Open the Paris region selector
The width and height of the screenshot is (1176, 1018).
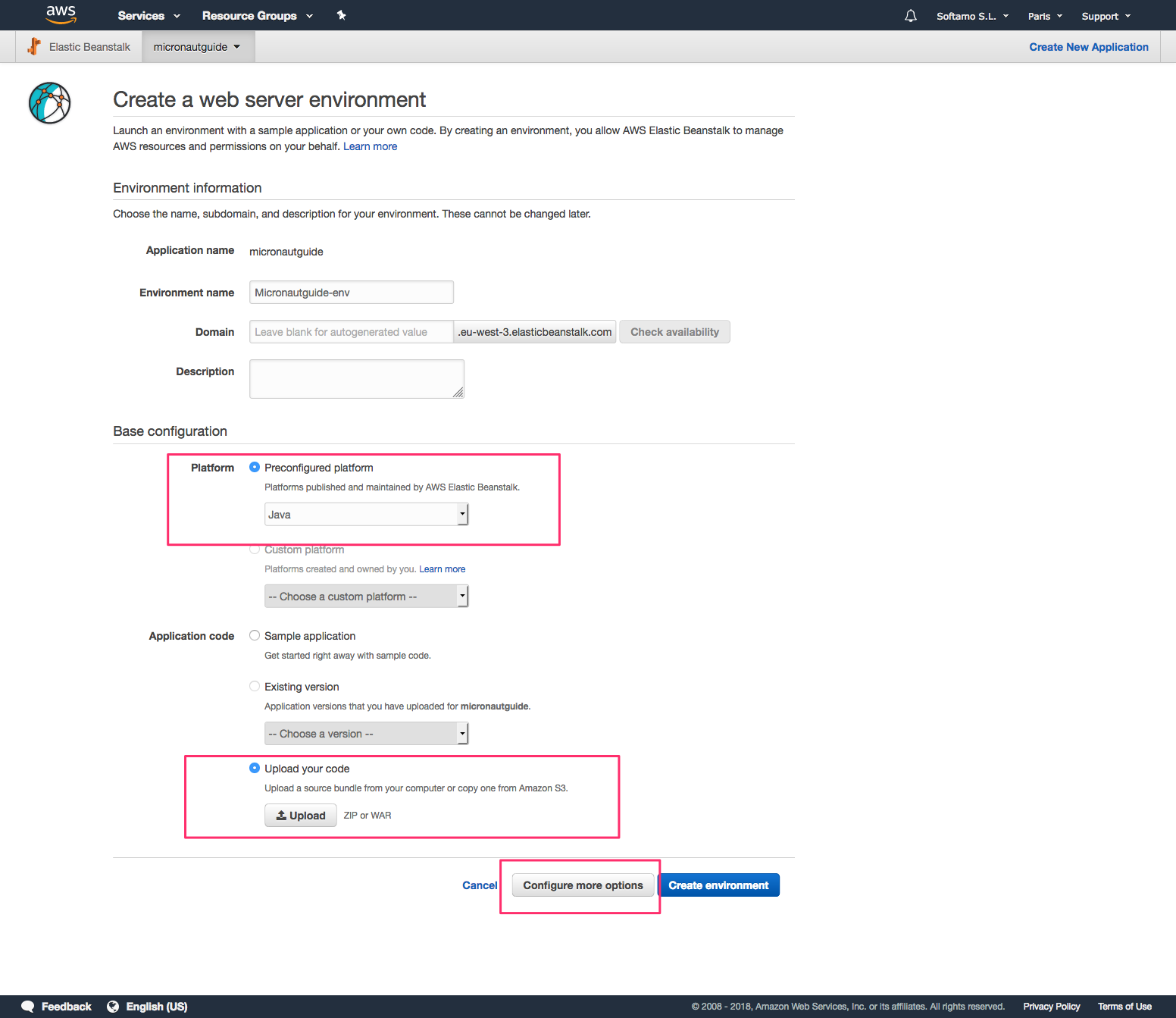pyautogui.click(x=1044, y=16)
